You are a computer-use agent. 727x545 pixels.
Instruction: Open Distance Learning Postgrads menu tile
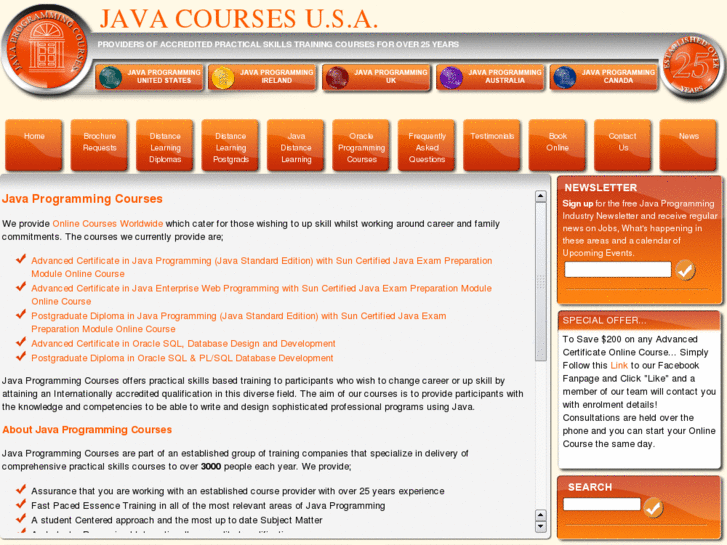tap(230, 145)
